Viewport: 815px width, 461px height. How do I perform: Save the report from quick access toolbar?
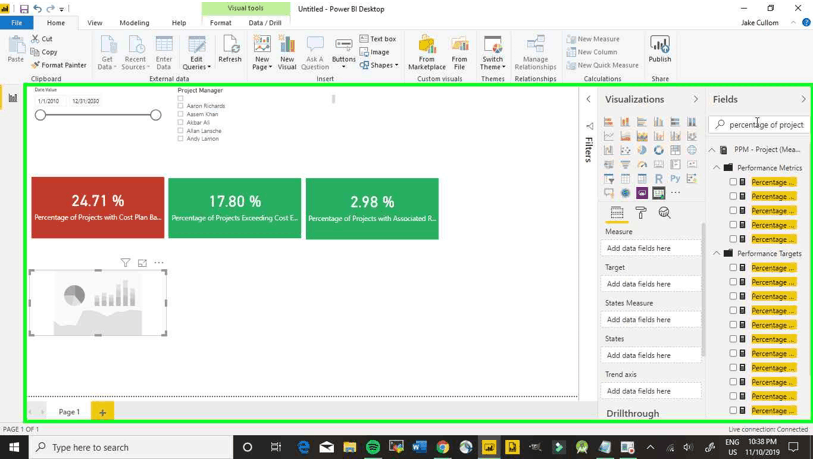click(24, 9)
